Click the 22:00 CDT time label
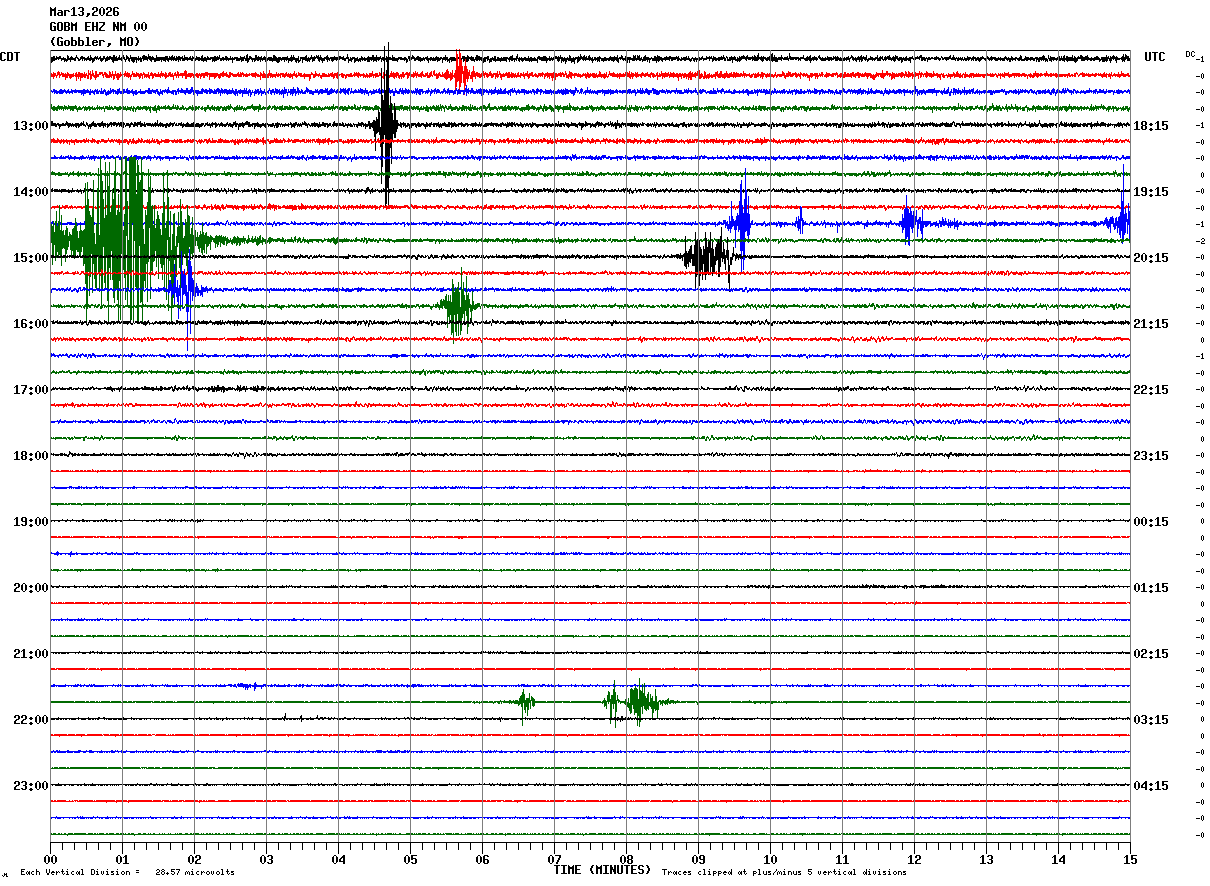 [x=30, y=720]
